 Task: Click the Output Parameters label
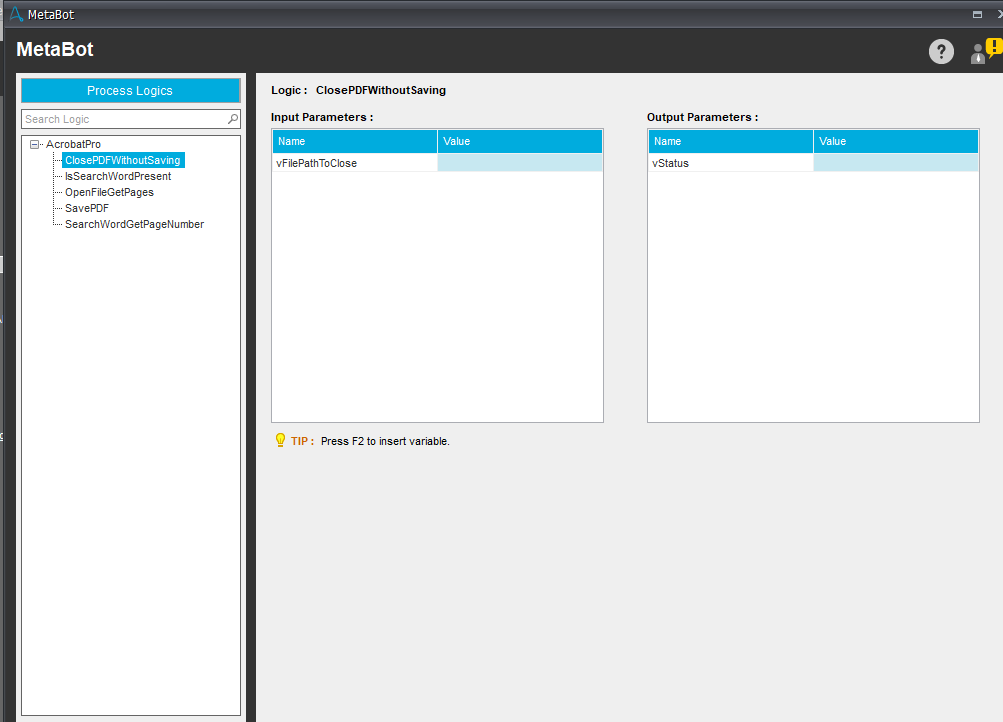click(x=702, y=117)
